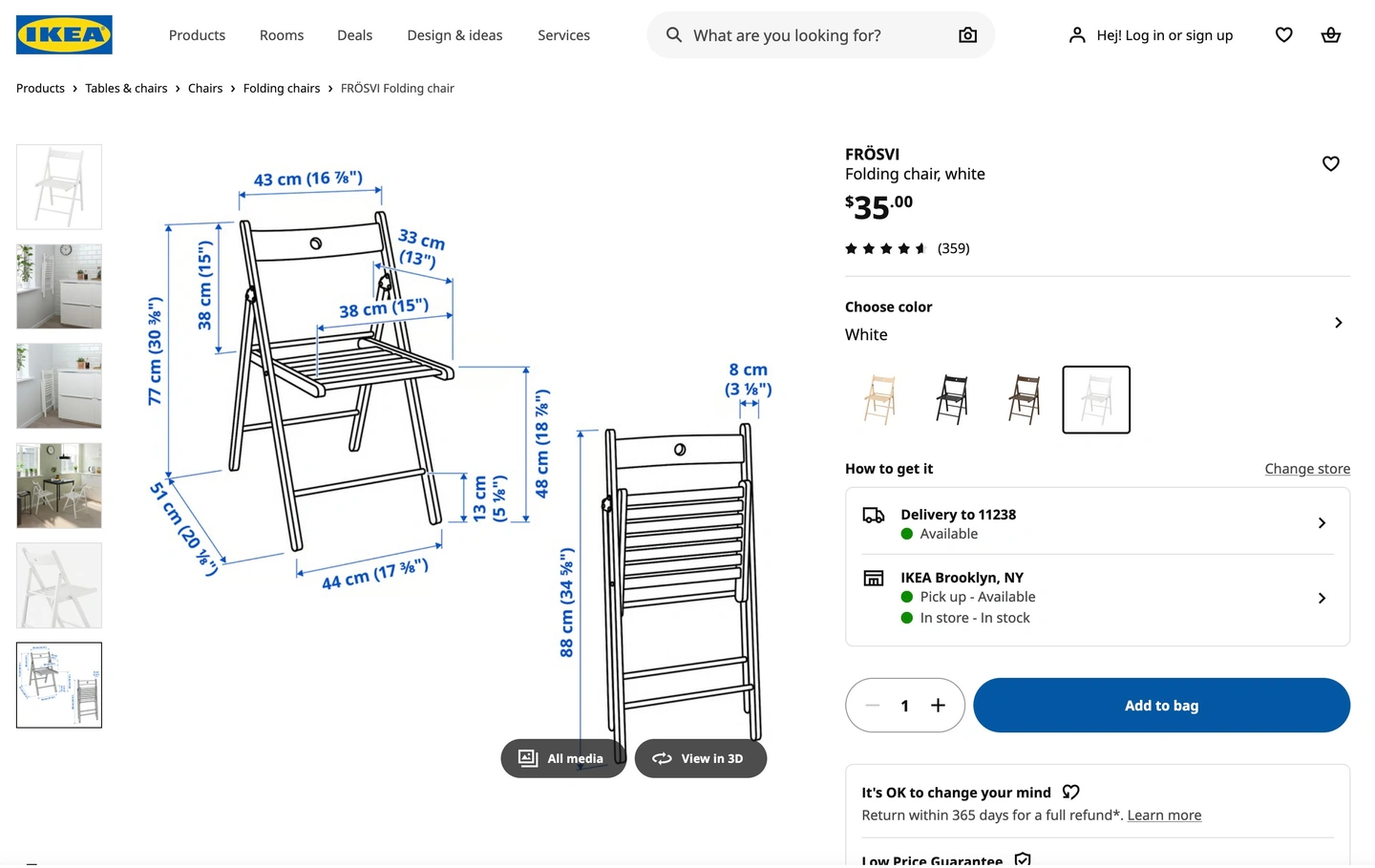Open All media gallery
Screen dimensions: 1375x868
[562, 759]
